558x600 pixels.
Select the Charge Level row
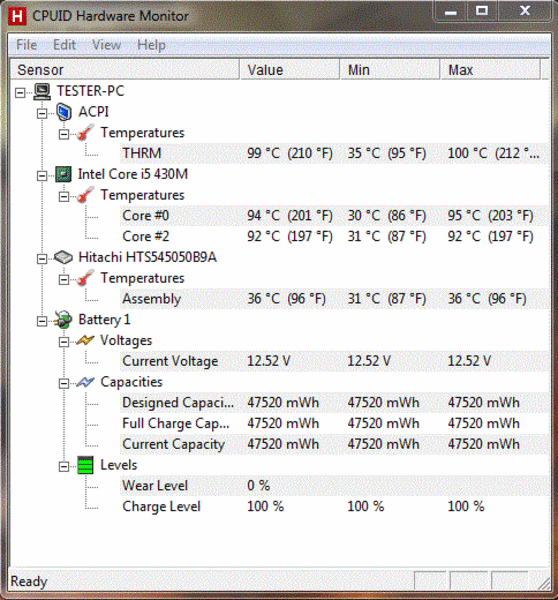click(x=335, y=507)
